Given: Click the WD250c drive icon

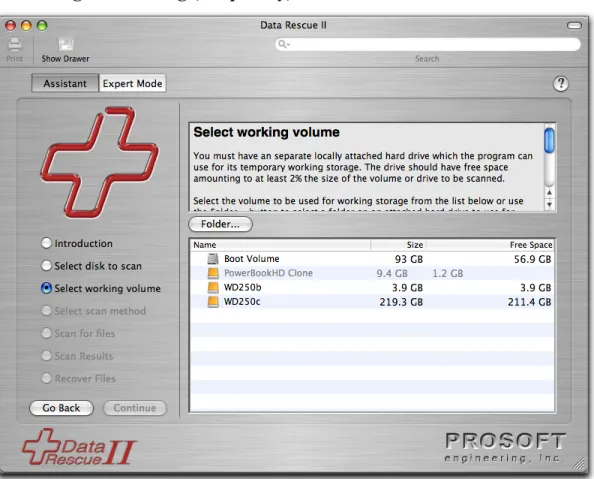Looking at the screenshot, I should (213, 302).
